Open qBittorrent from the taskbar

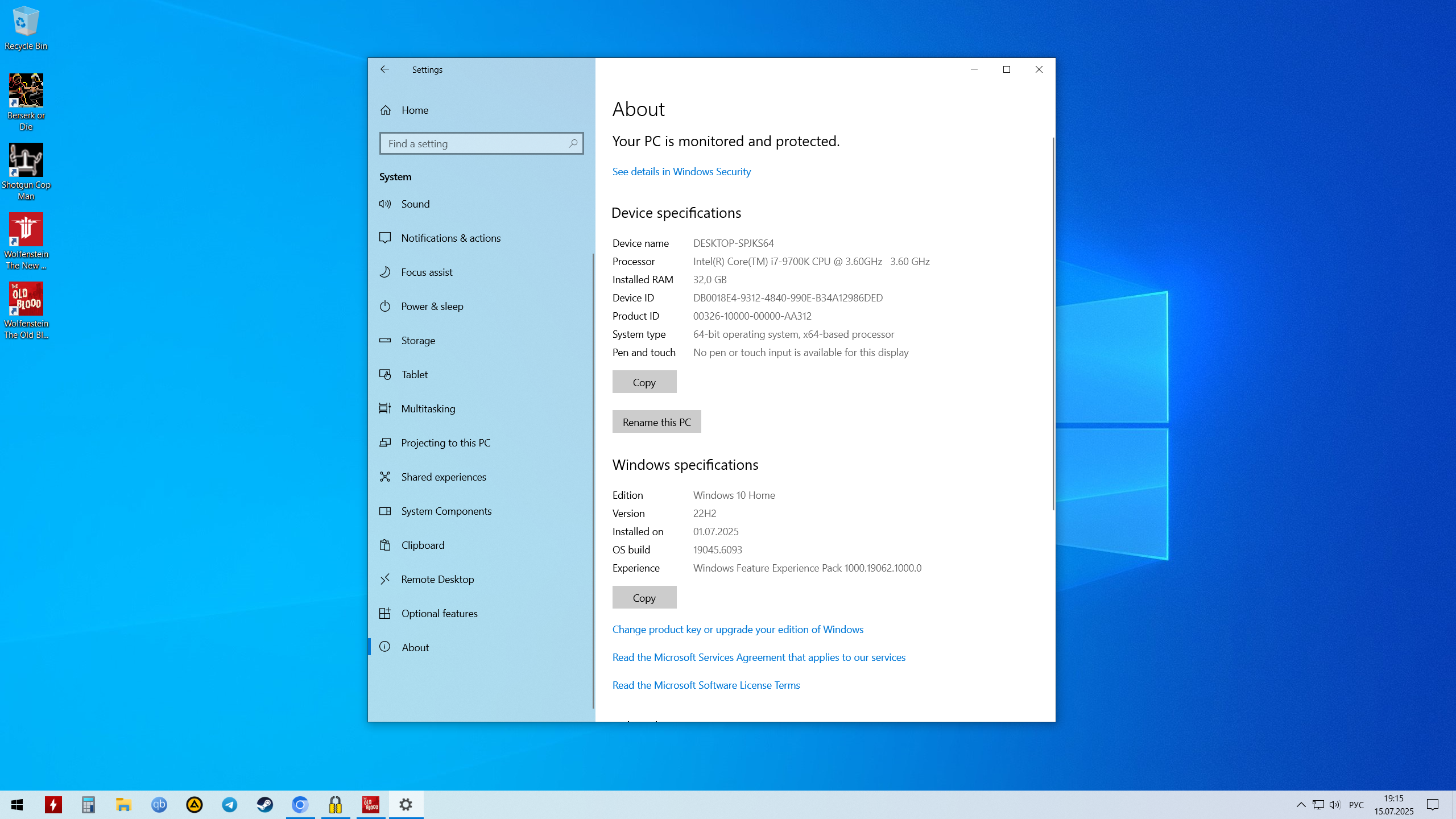pyautogui.click(x=159, y=805)
